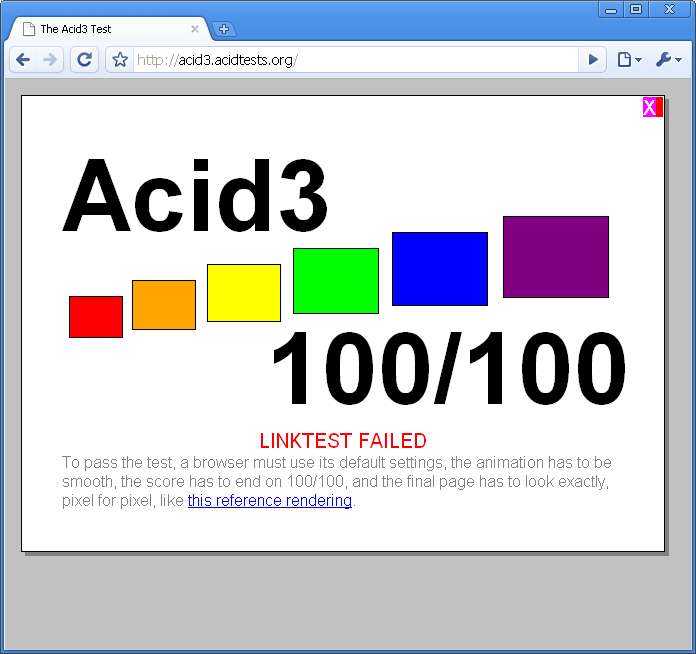696x654 pixels.
Task: Open the page control menu
Action: pyautogui.click(x=630, y=59)
